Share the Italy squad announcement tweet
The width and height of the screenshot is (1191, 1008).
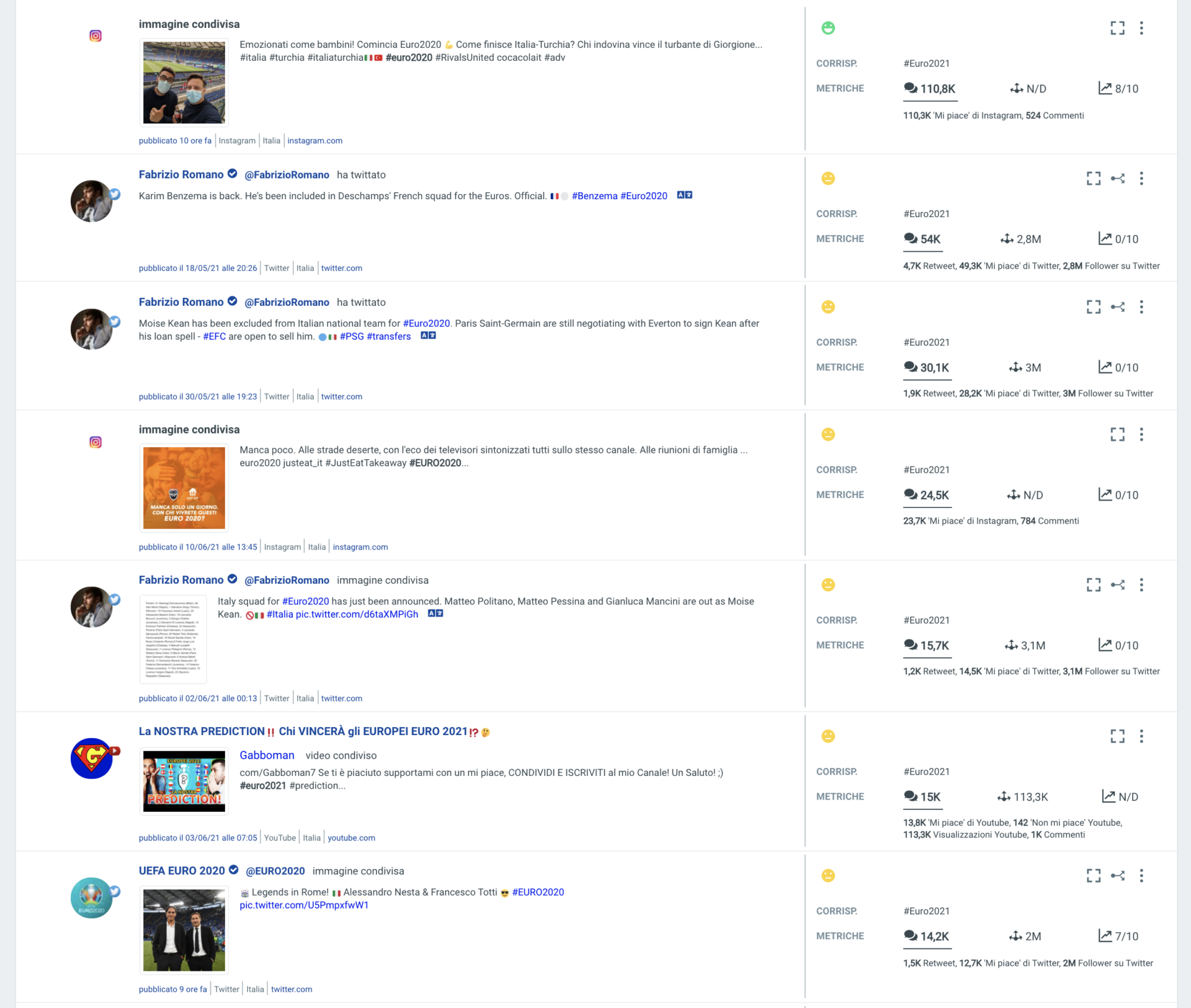point(1118,585)
